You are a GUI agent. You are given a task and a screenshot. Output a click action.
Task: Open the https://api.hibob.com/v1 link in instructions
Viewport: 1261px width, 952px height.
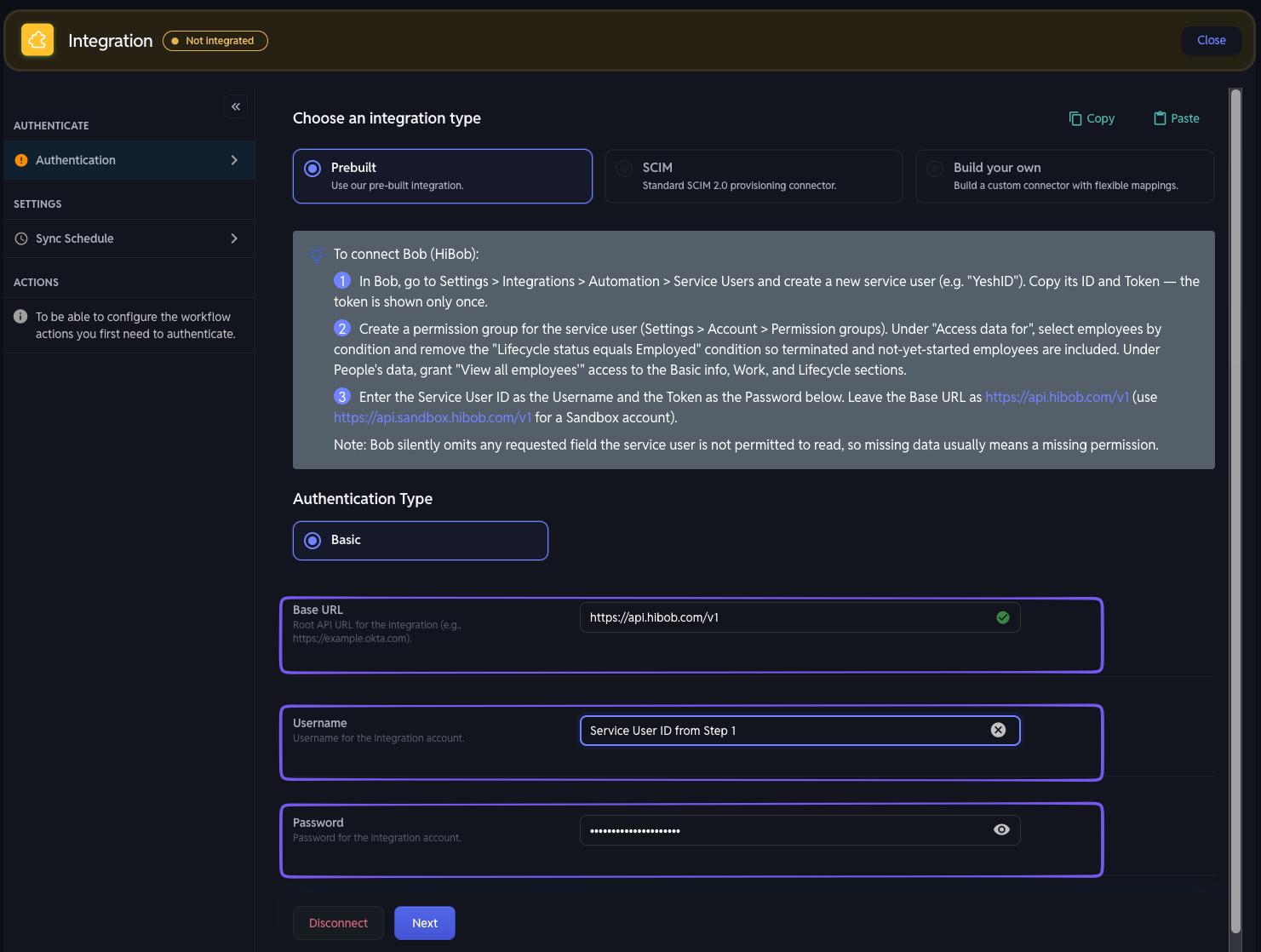[x=1057, y=397]
